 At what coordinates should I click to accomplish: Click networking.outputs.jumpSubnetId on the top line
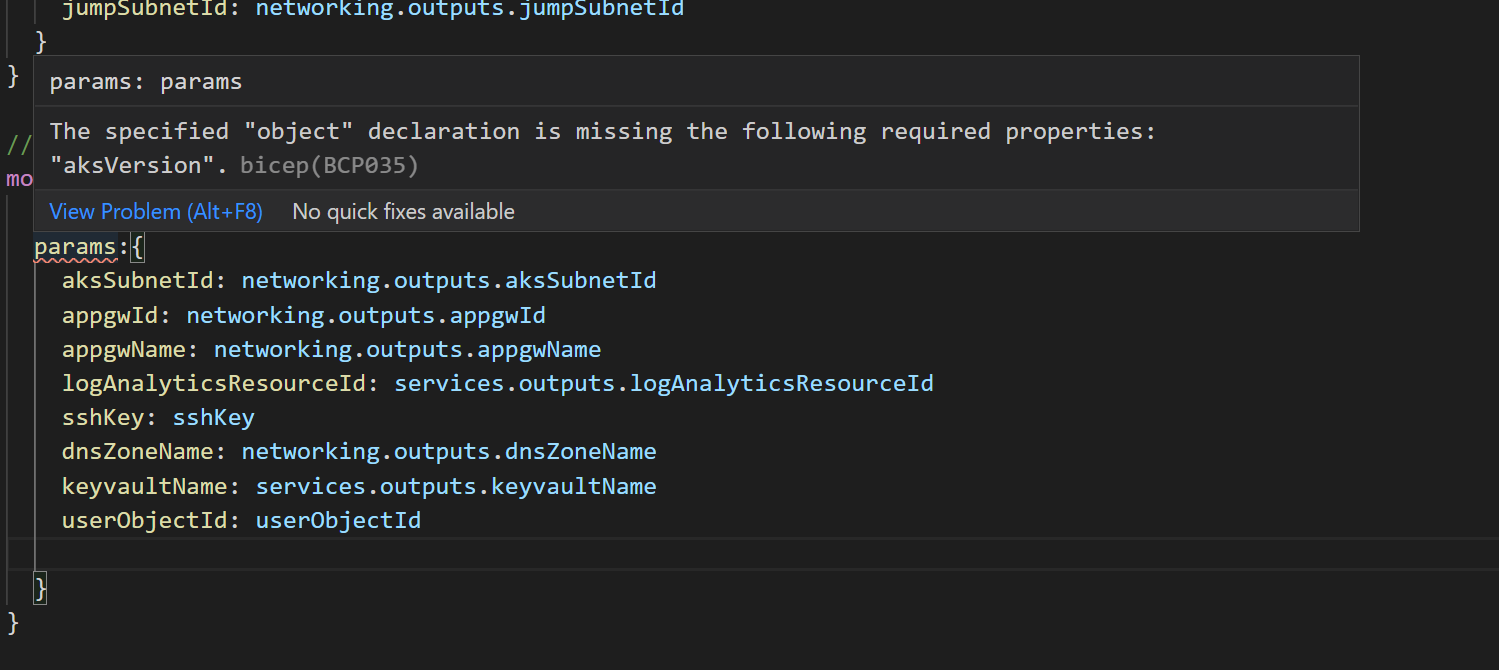[469, 10]
